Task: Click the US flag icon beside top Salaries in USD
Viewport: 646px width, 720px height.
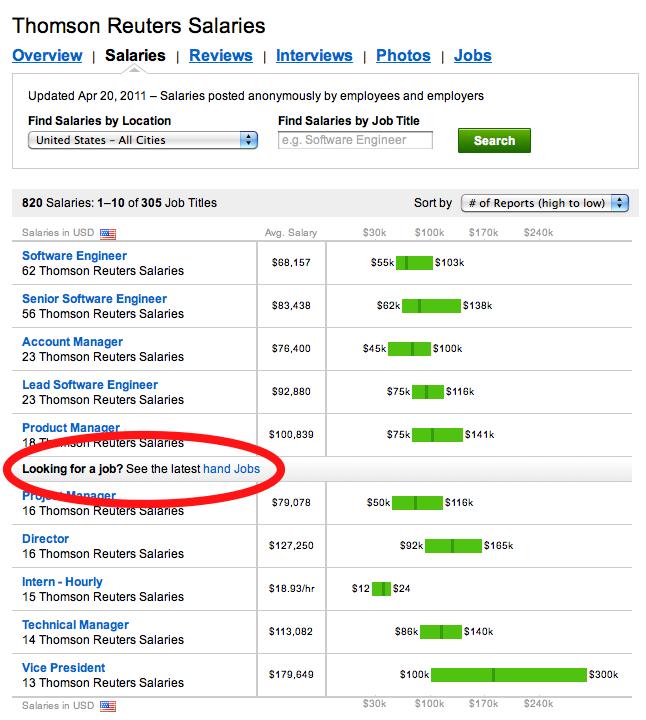Action: (108, 234)
